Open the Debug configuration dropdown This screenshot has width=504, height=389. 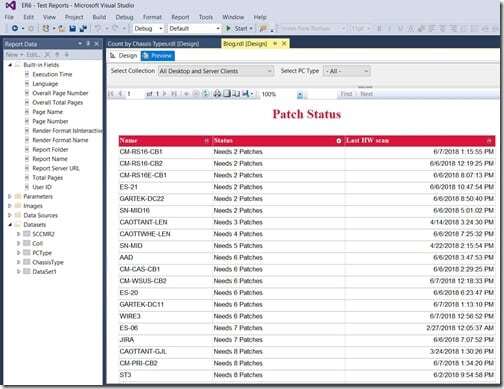pyautogui.click(x=148, y=29)
